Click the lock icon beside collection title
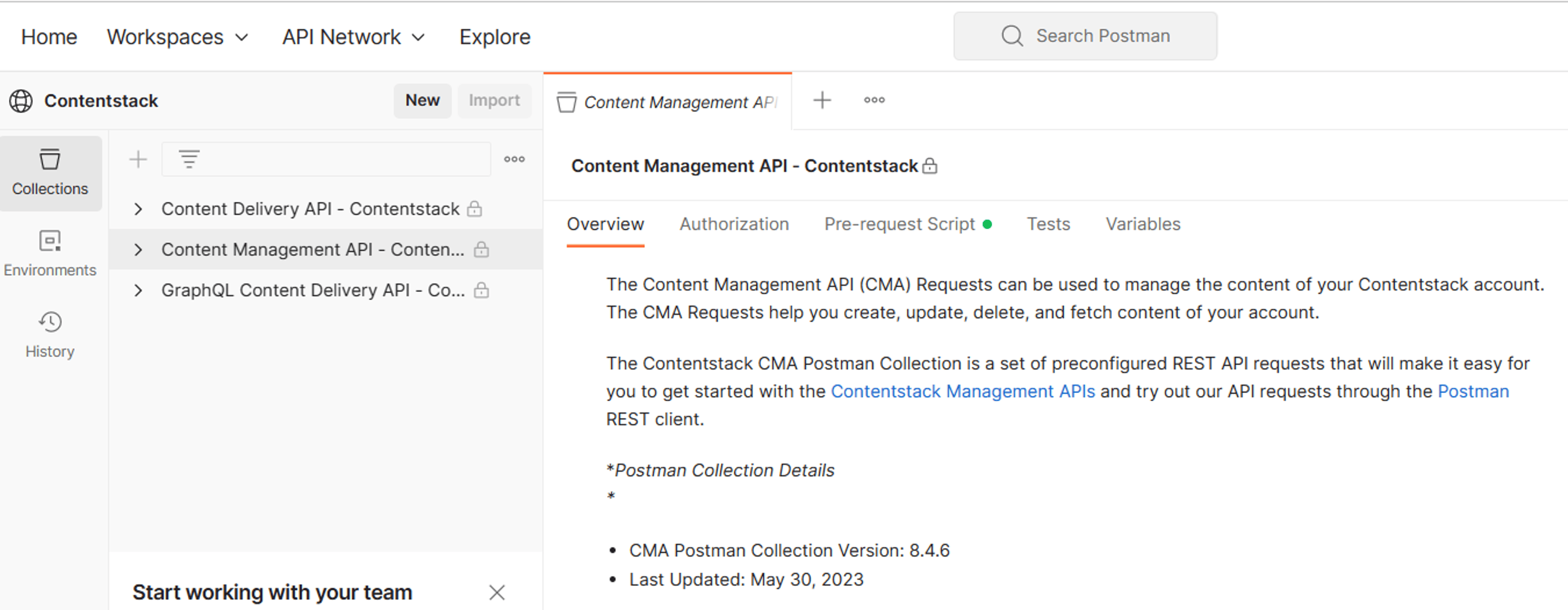 (929, 166)
